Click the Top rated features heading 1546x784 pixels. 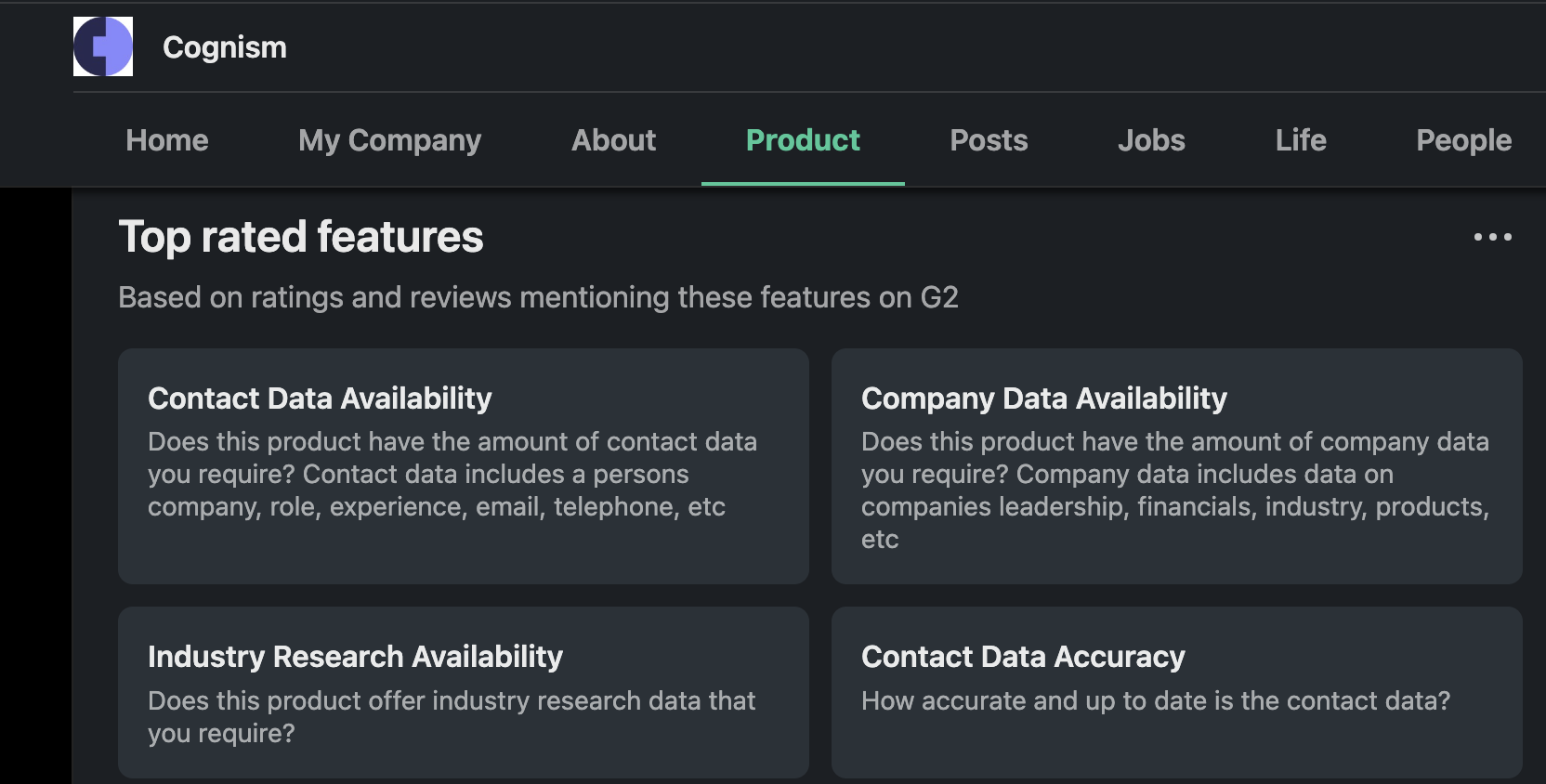(x=301, y=237)
